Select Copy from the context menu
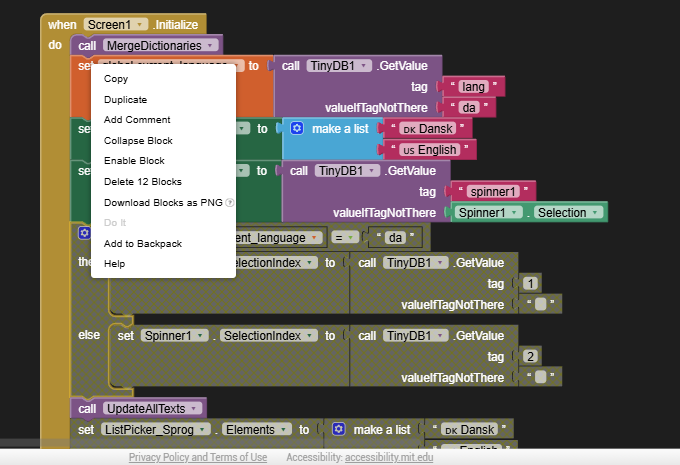Screen dimensions: 680x465 (116, 79)
